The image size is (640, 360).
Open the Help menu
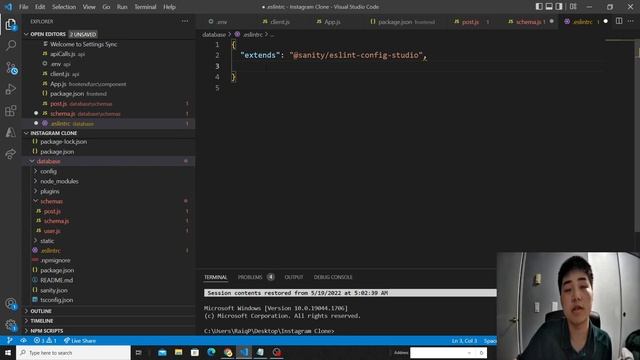(x=169, y=7)
